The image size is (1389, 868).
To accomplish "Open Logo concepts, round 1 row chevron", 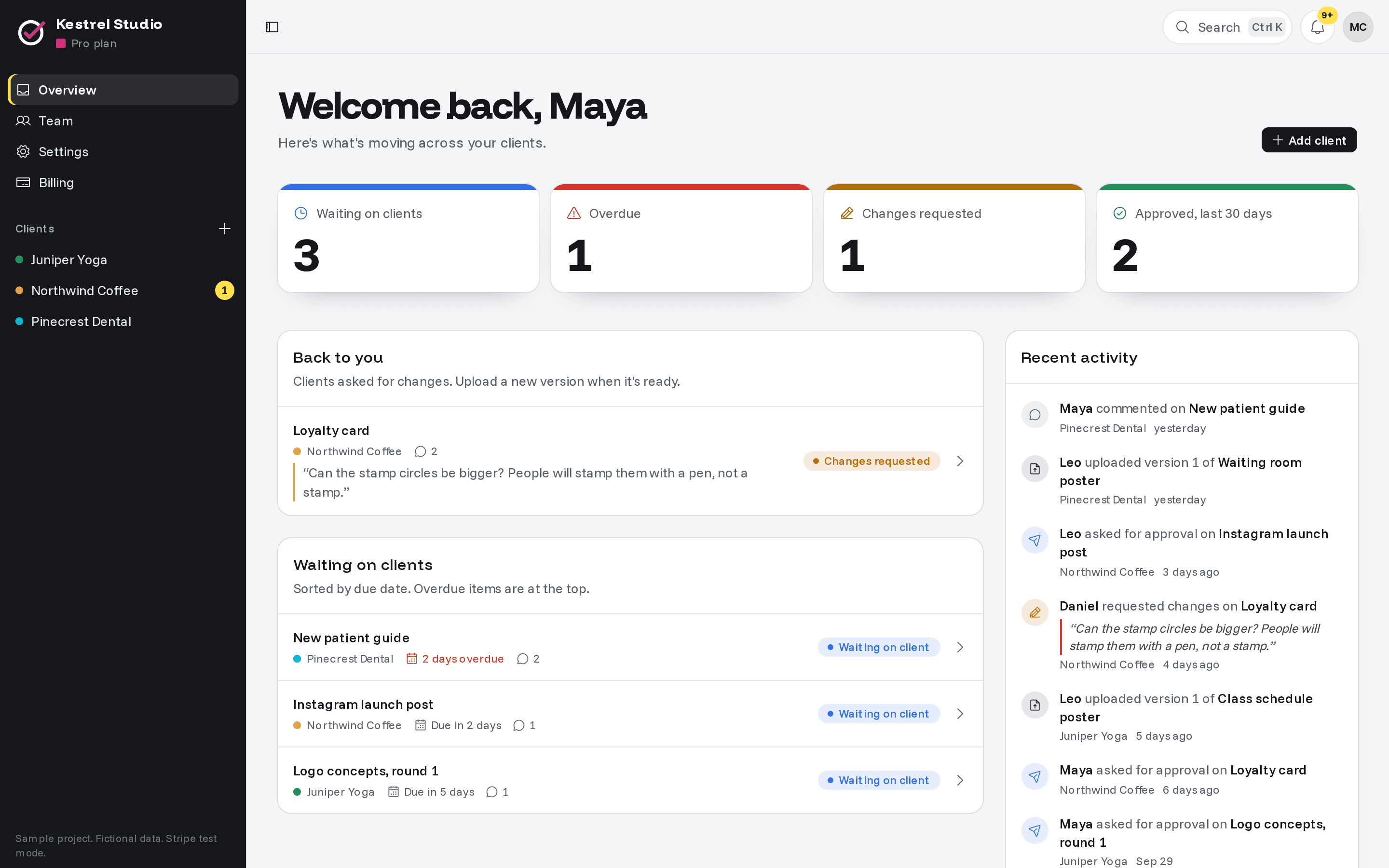I will click(x=960, y=780).
